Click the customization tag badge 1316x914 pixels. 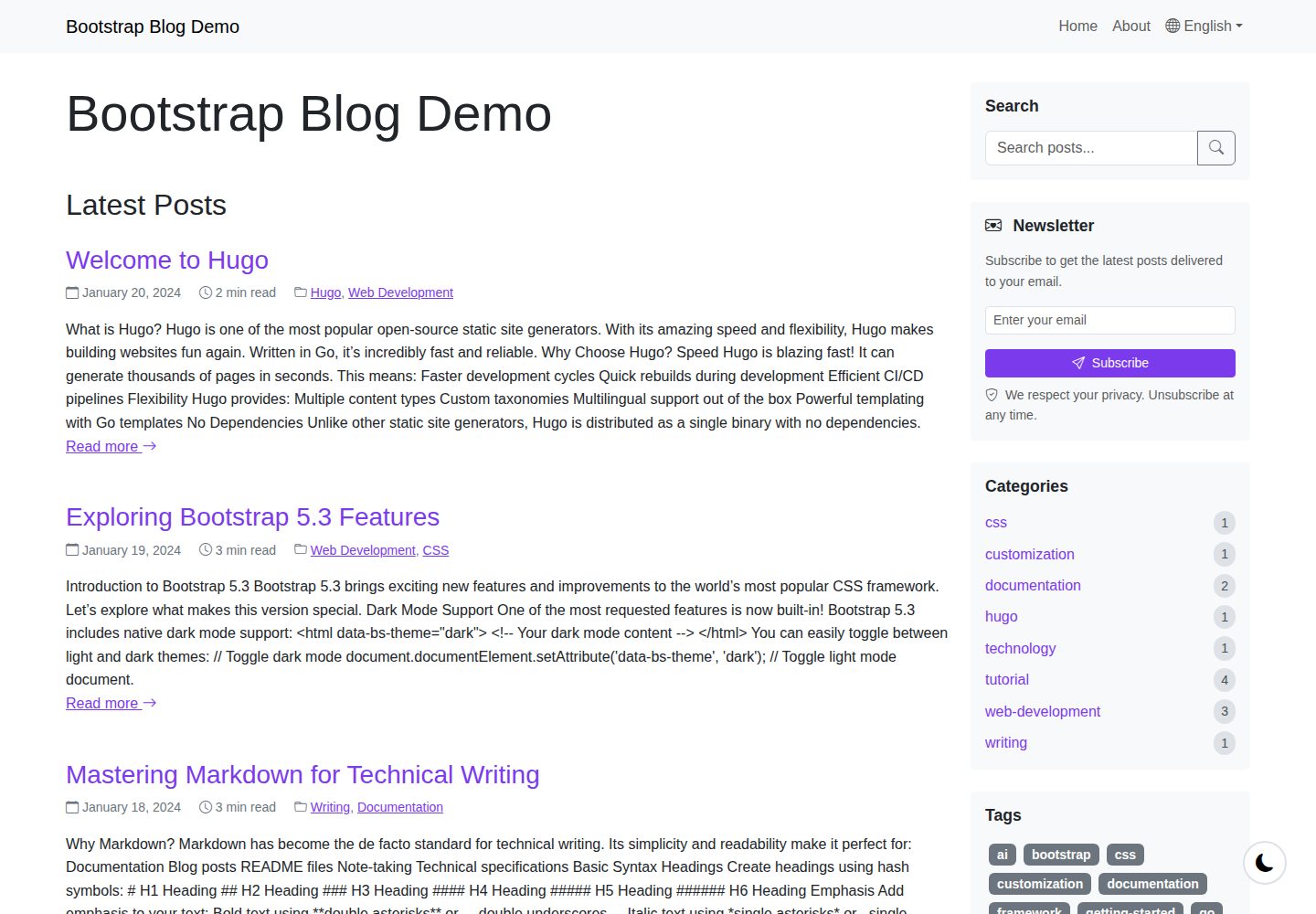point(1040,884)
